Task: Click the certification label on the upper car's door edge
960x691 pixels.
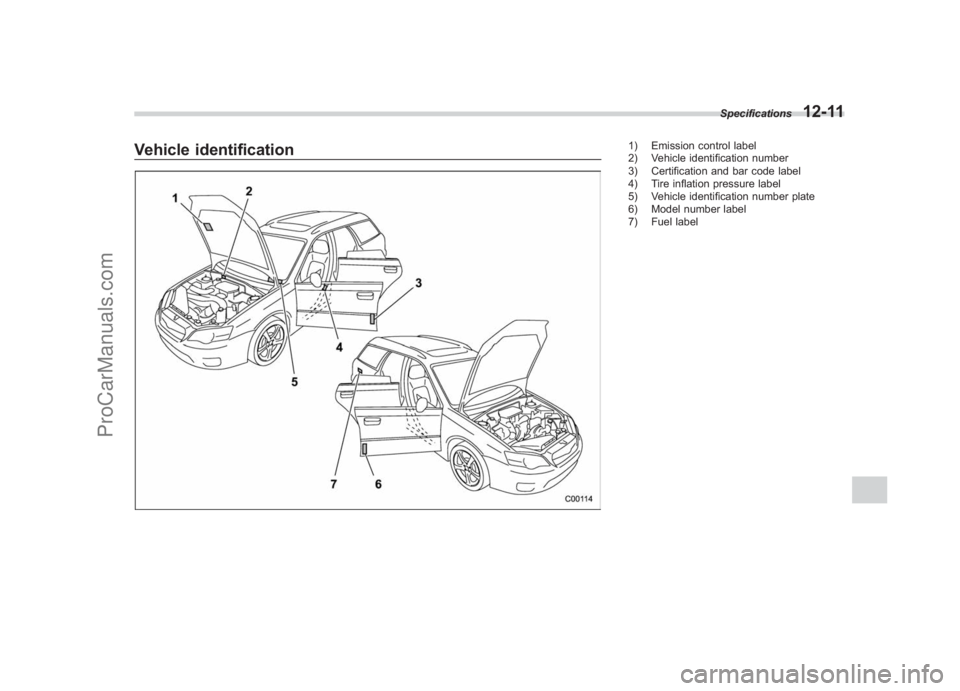Action: point(373,319)
